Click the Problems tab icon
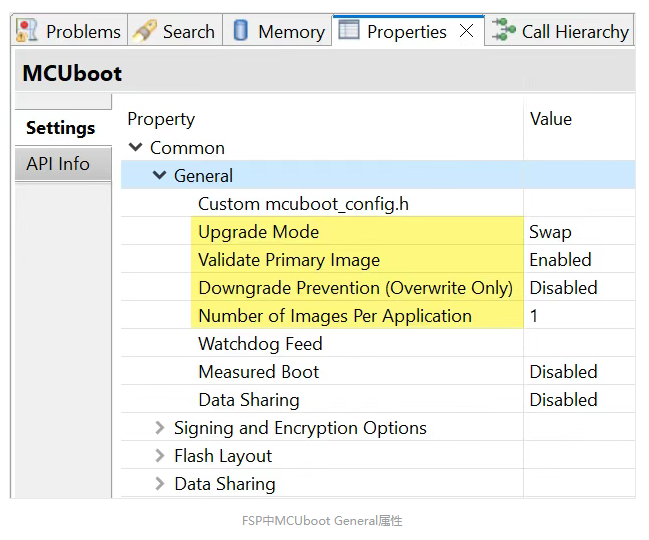649x540 pixels. click(26, 31)
